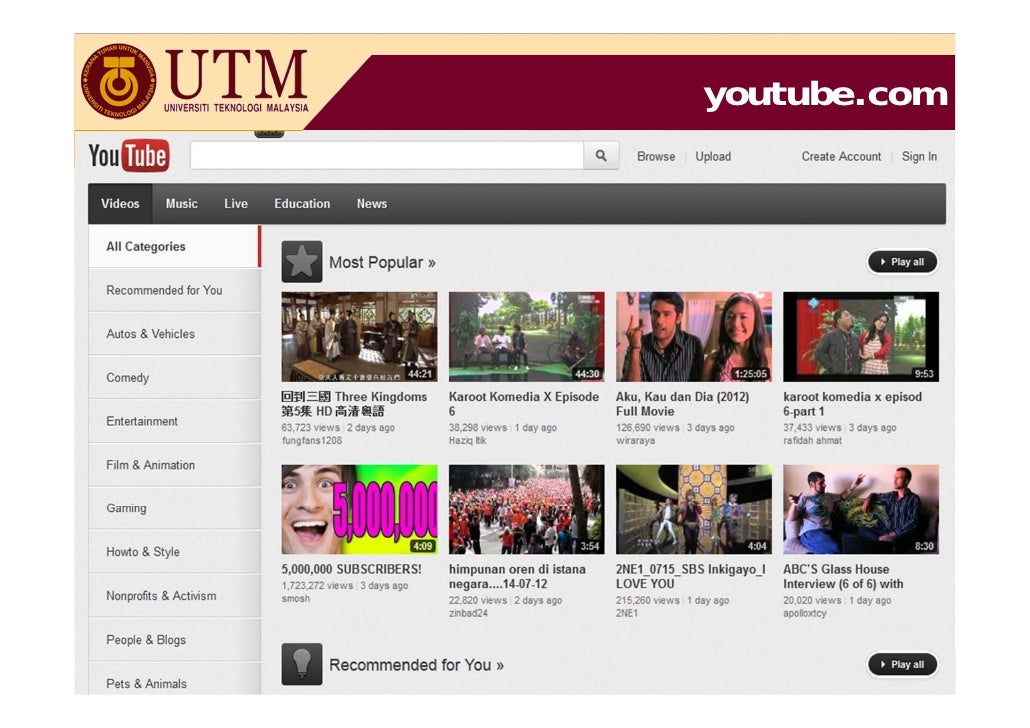Viewport: 1030px width, 728px height.
Task: Select Autos & Vehicles category
Action: point(175,334)
